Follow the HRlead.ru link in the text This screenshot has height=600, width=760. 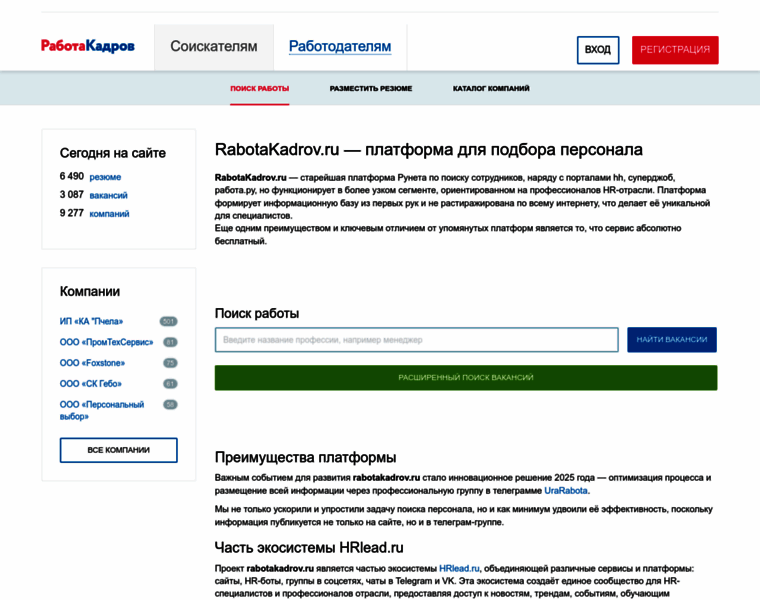pos(459,568)
